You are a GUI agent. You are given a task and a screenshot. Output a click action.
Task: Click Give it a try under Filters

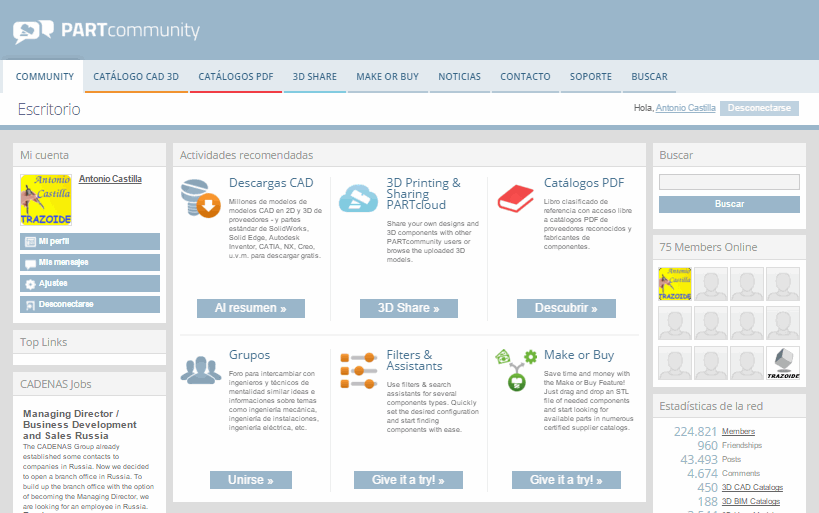[x=408, y=480]
